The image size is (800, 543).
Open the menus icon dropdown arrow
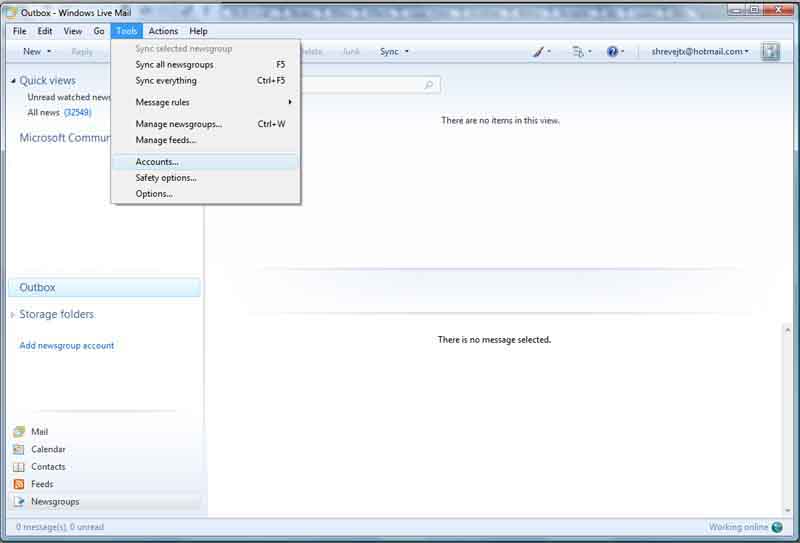[x=590, y=52]
